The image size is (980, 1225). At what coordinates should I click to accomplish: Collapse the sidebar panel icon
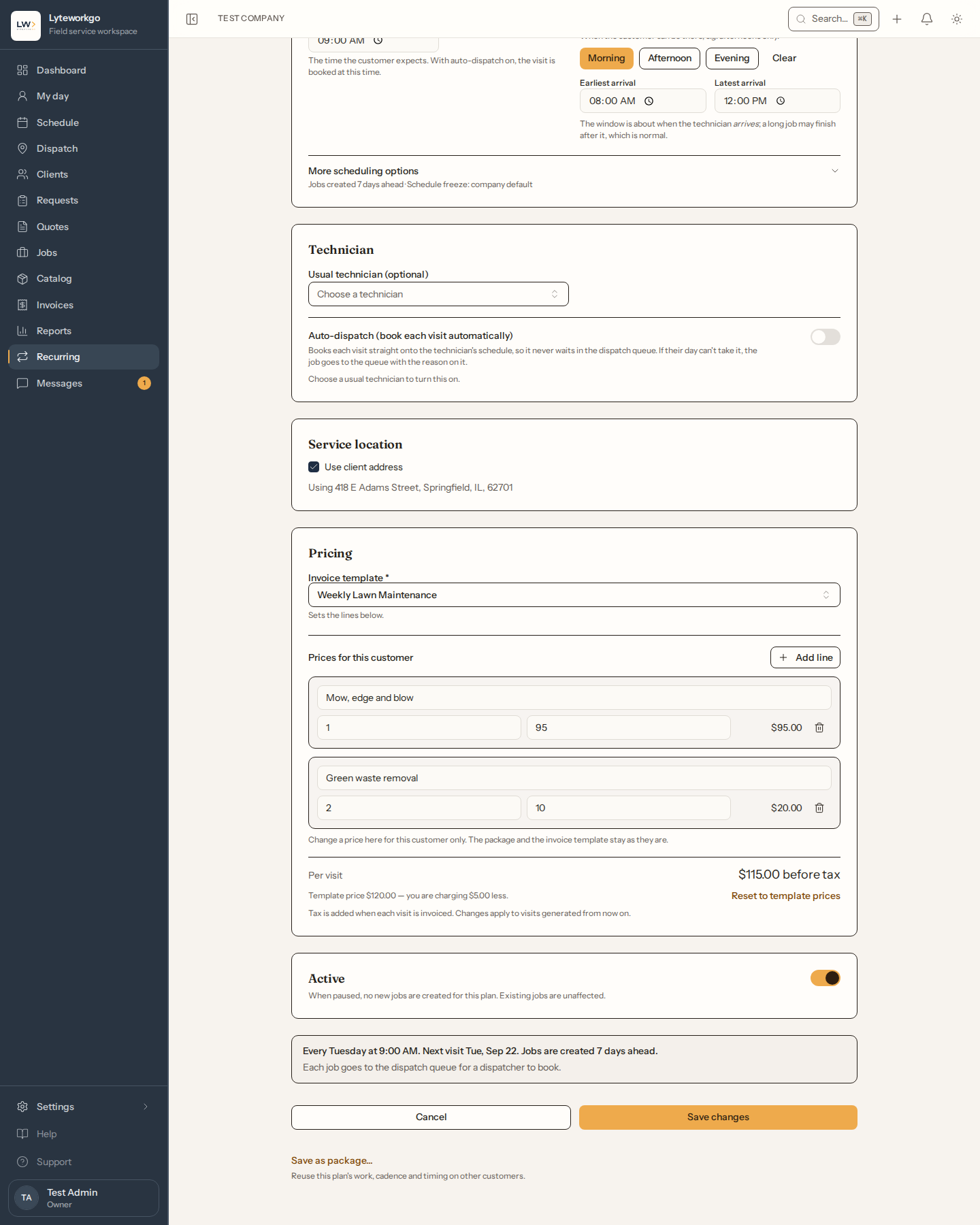(x=192, y=19)
